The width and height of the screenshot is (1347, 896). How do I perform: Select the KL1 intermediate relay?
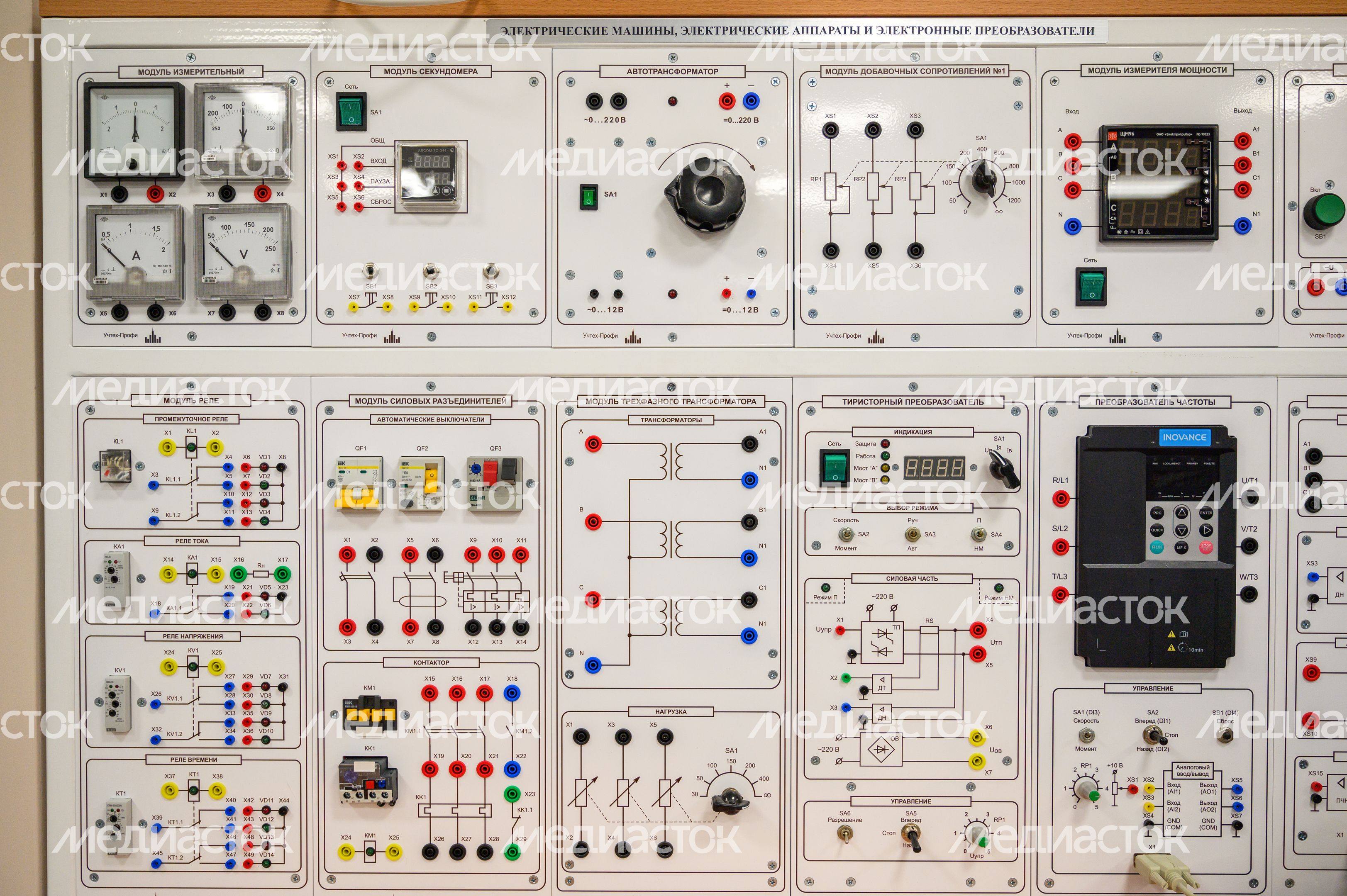coord(115,466)
